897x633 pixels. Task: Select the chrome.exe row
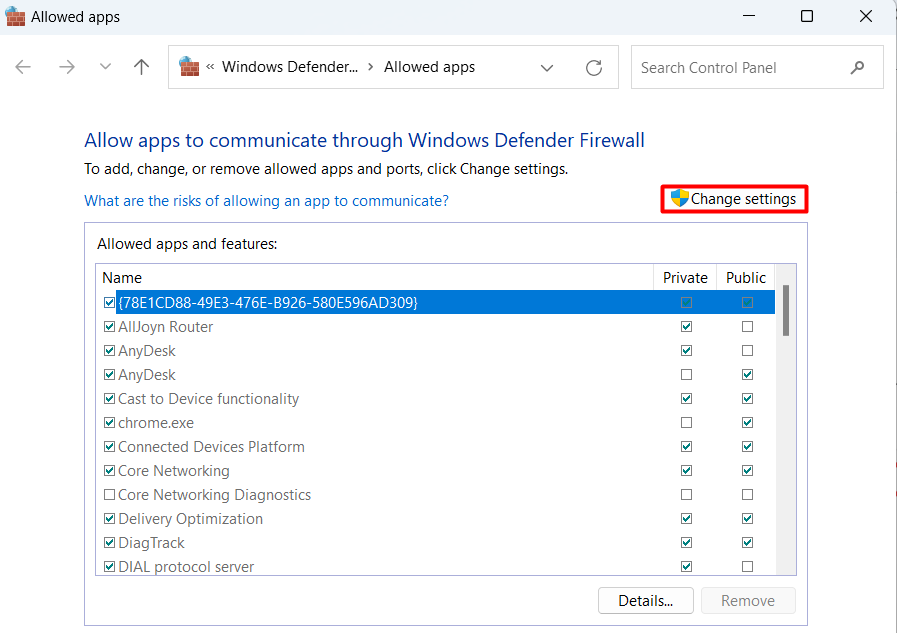point(435,423)
